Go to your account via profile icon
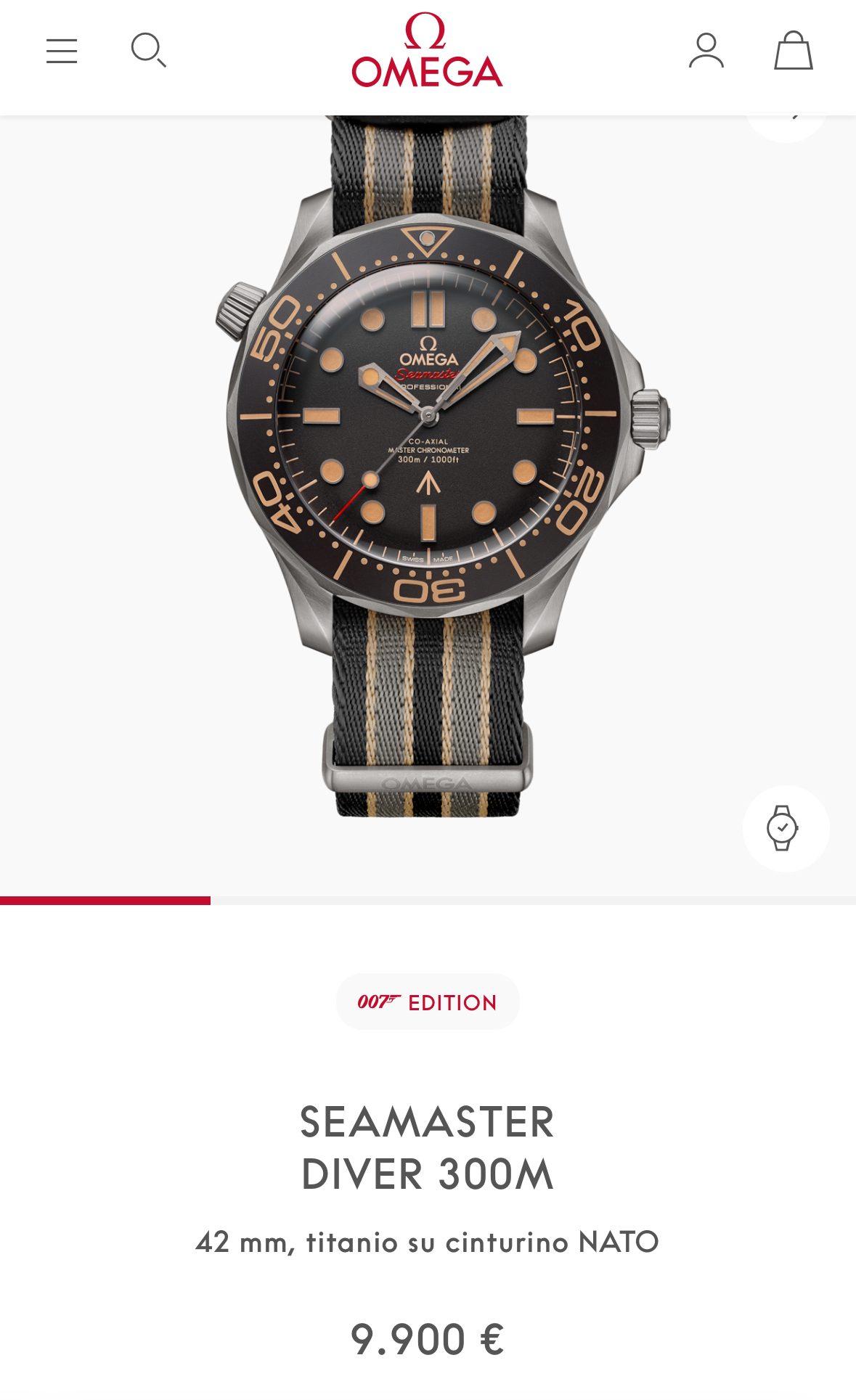 (x=706, y=51)
